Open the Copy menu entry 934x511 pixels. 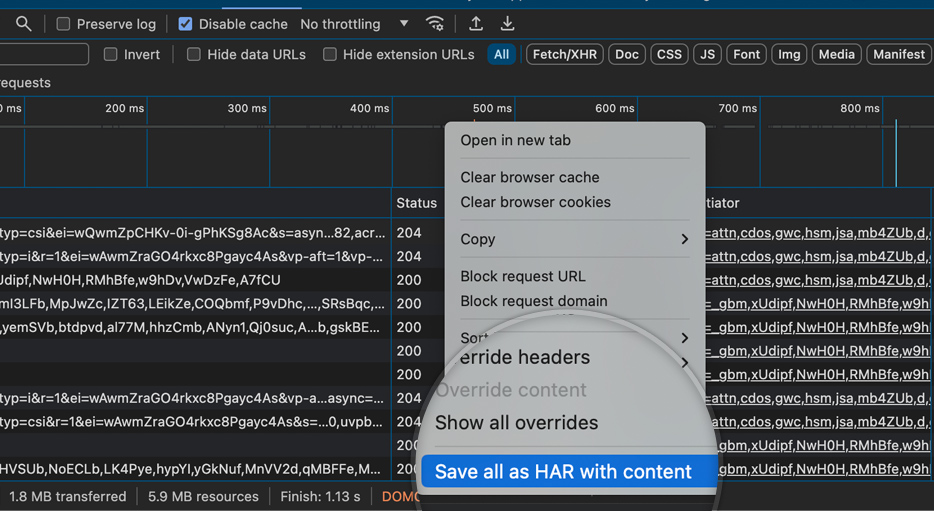pyautogui.click(x=574, y=239)
